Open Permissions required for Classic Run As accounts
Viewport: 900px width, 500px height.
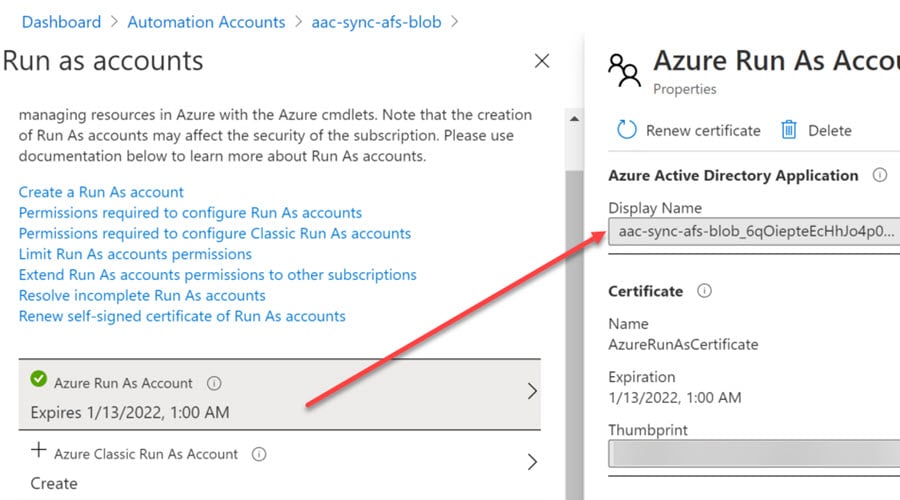point(215,233)
